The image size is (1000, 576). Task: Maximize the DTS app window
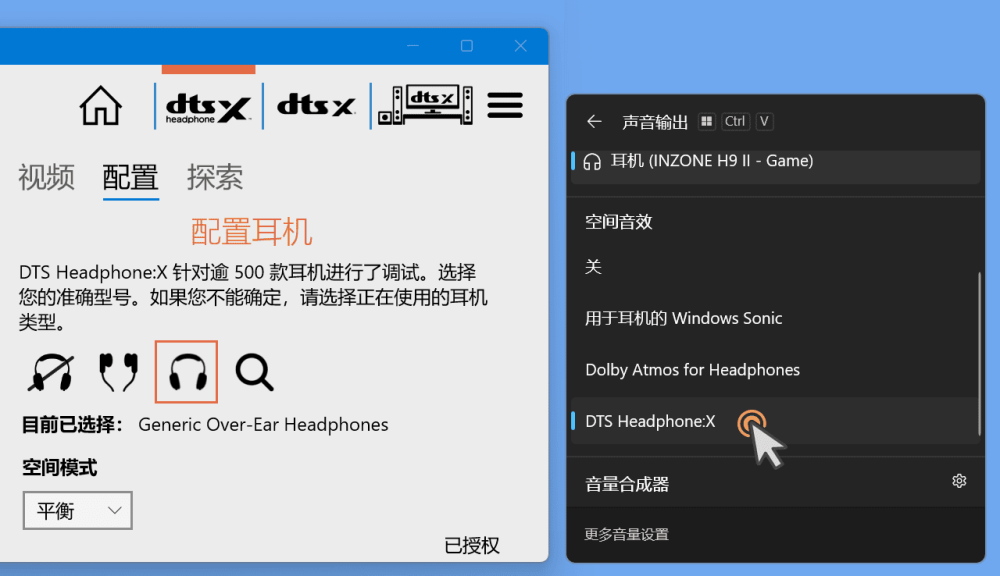(x=467, y=46)
